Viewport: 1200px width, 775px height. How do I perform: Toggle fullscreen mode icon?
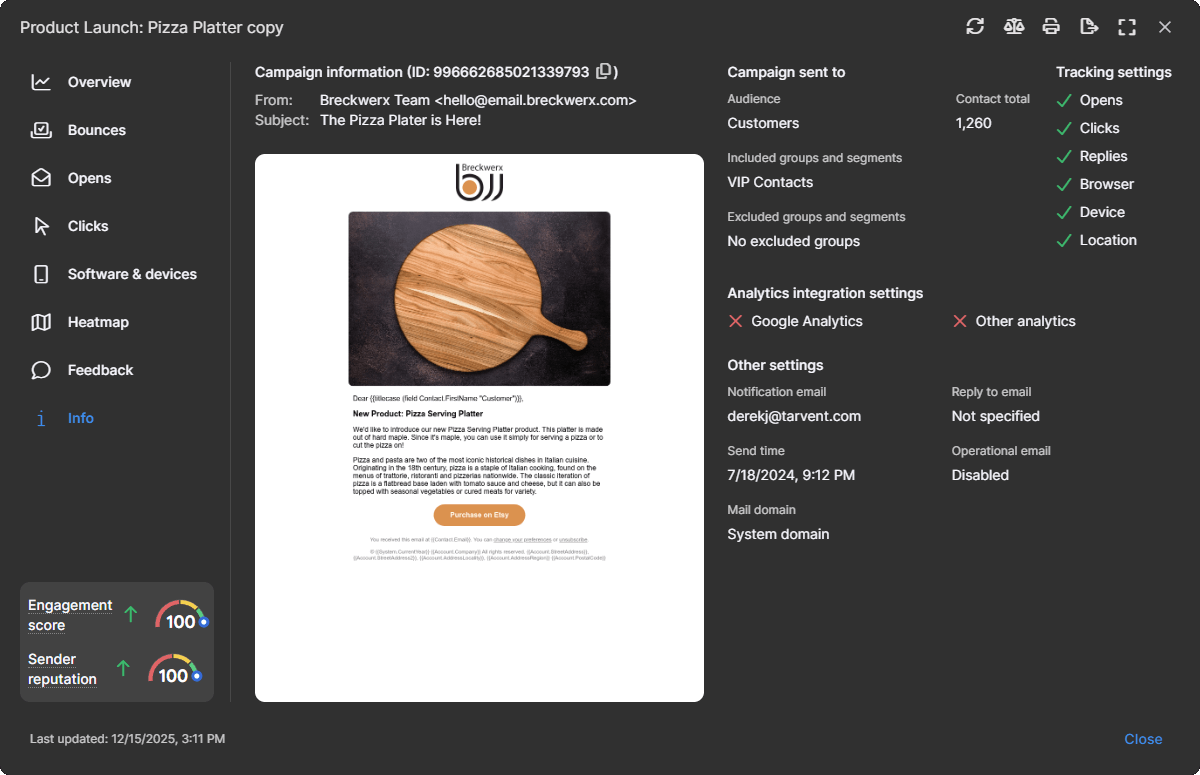tap(1127, 27)
